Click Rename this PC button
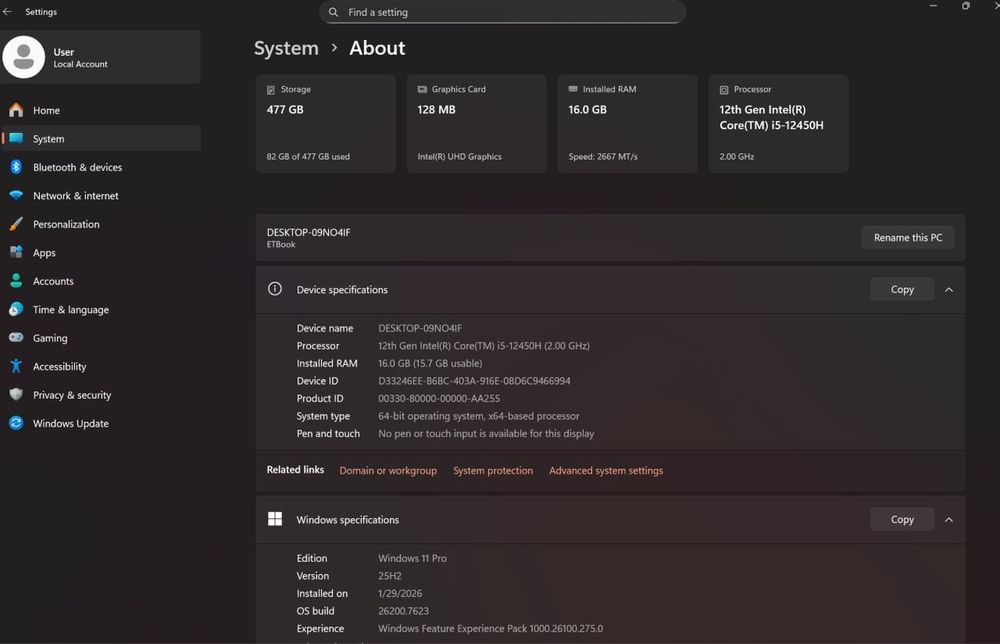 click(908, 237)
